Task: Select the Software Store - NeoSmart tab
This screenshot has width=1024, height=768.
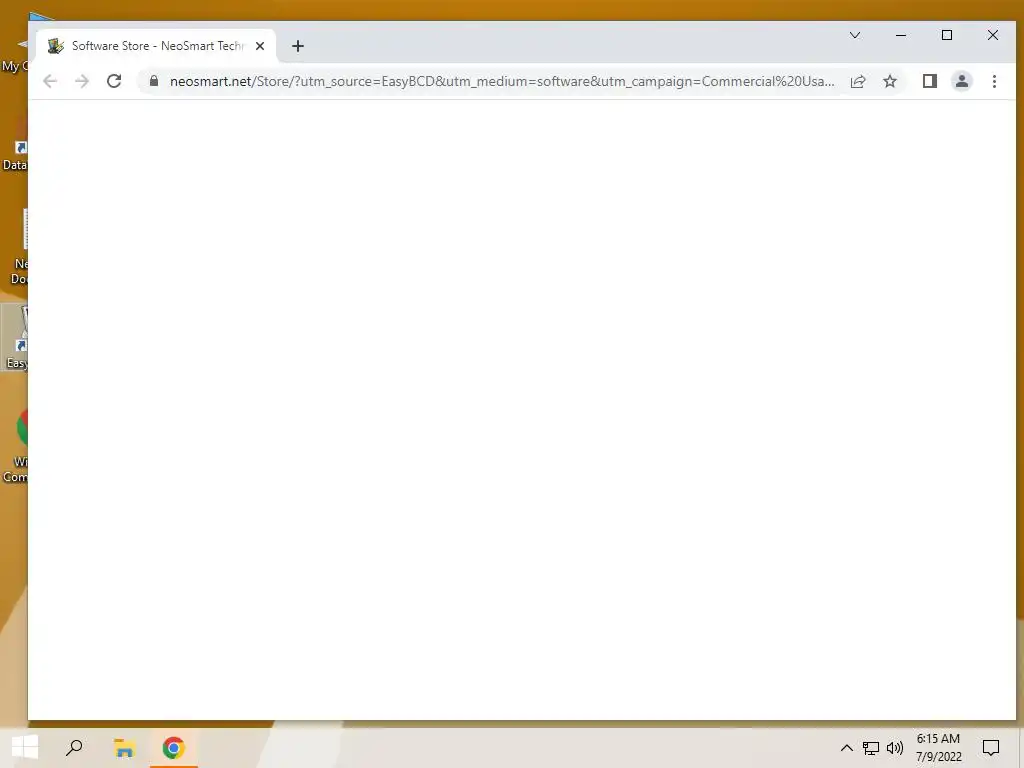Action: pos(157,46)
